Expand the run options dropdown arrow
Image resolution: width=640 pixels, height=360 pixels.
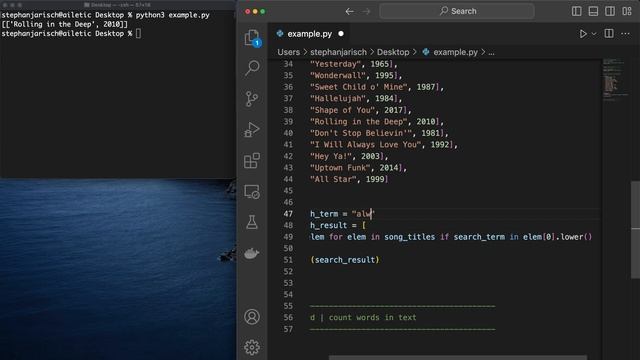coord(594,34)
